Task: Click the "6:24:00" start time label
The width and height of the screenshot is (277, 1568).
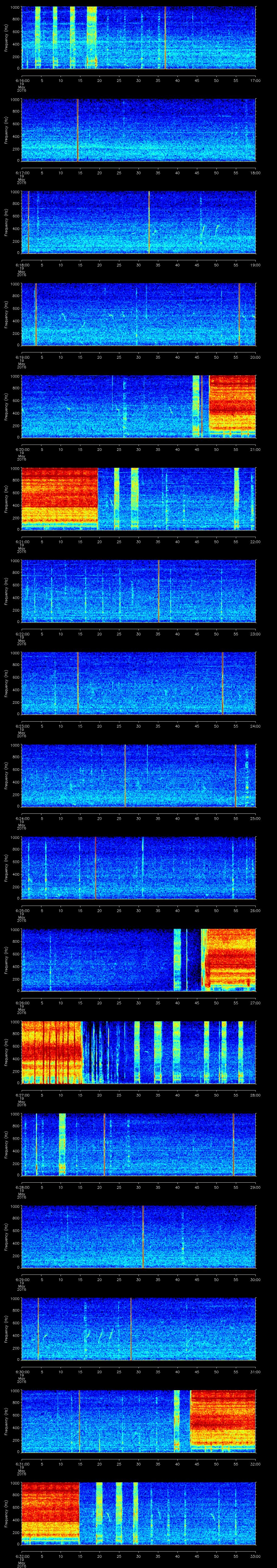Action: click(x=22, y=818)
